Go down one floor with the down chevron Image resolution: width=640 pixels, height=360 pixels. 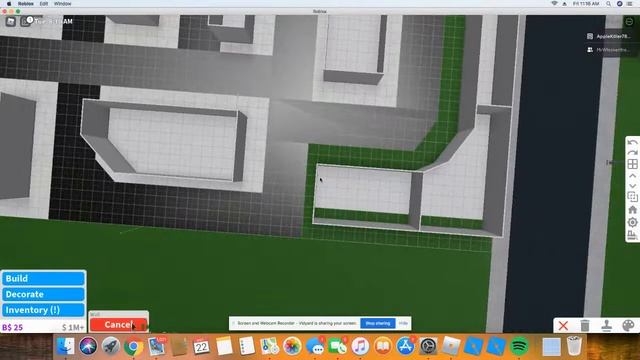point(632,186)
